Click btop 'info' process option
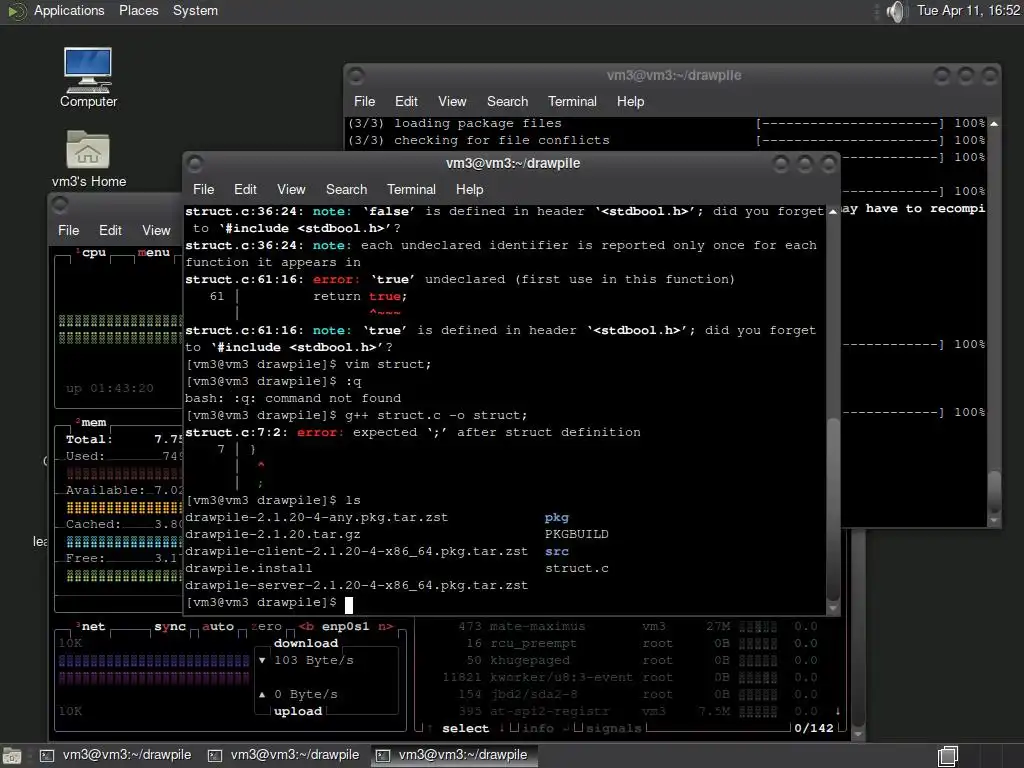1024x768 pixels. (x=537, y=728)
